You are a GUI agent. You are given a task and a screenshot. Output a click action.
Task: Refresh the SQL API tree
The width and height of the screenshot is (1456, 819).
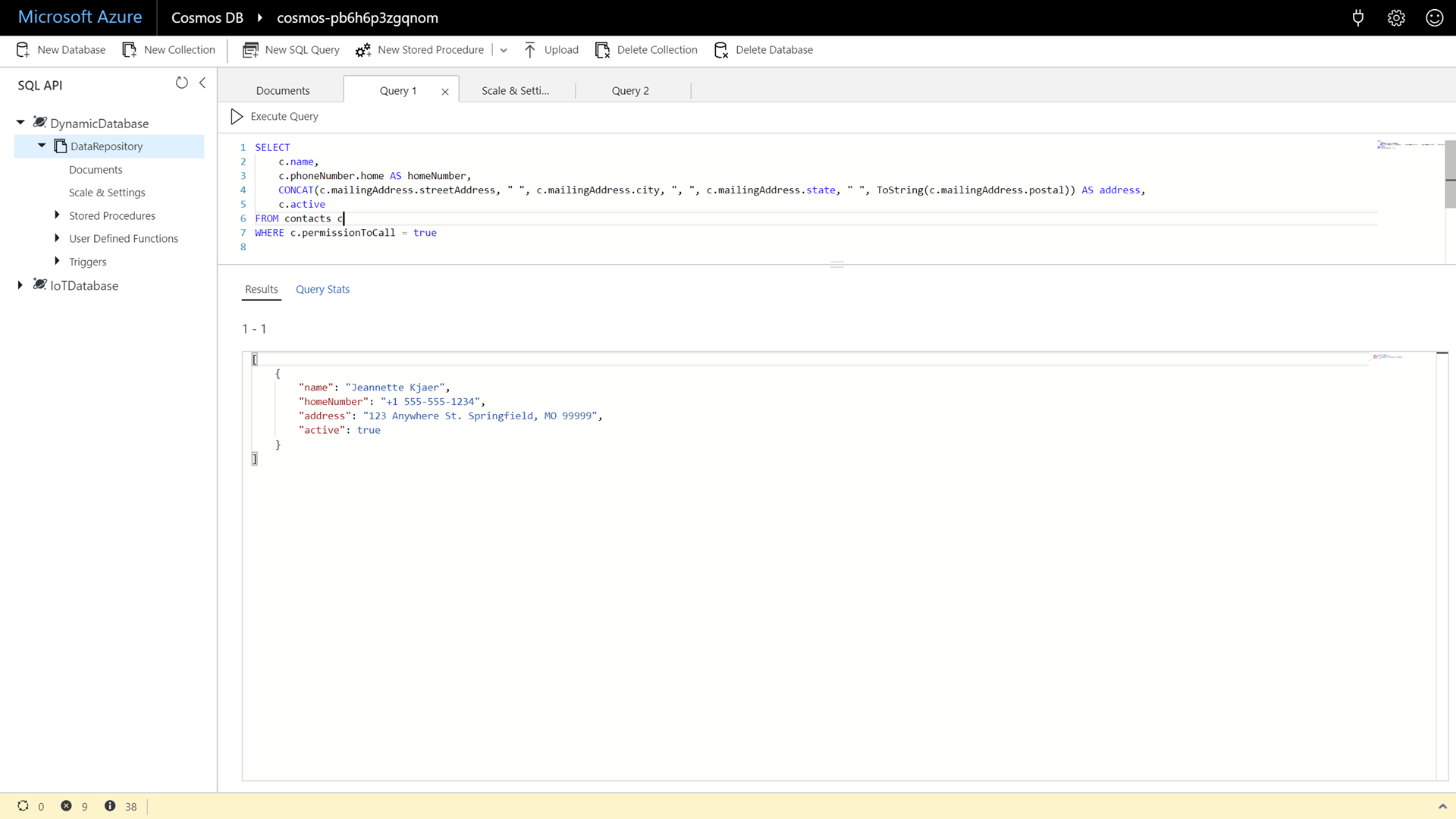tap(181, 83)
